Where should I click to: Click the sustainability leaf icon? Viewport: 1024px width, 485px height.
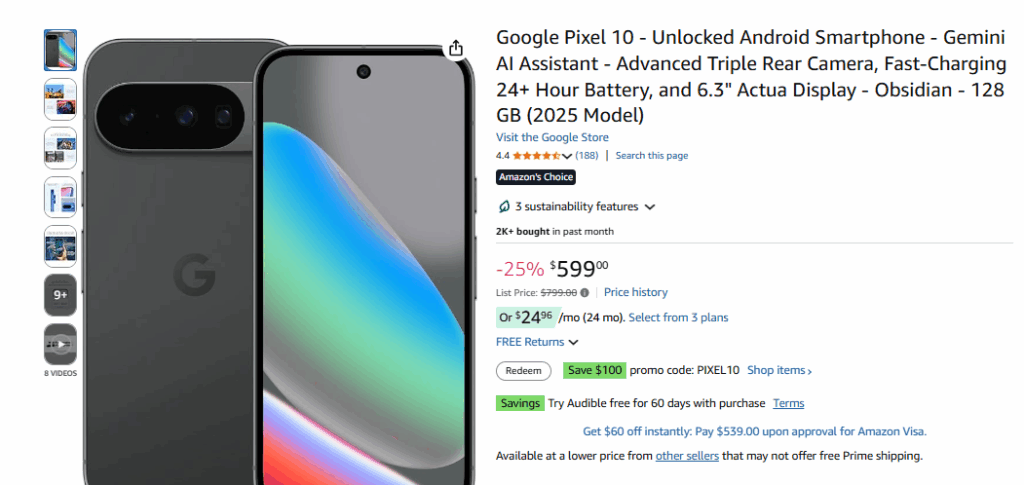504,207
